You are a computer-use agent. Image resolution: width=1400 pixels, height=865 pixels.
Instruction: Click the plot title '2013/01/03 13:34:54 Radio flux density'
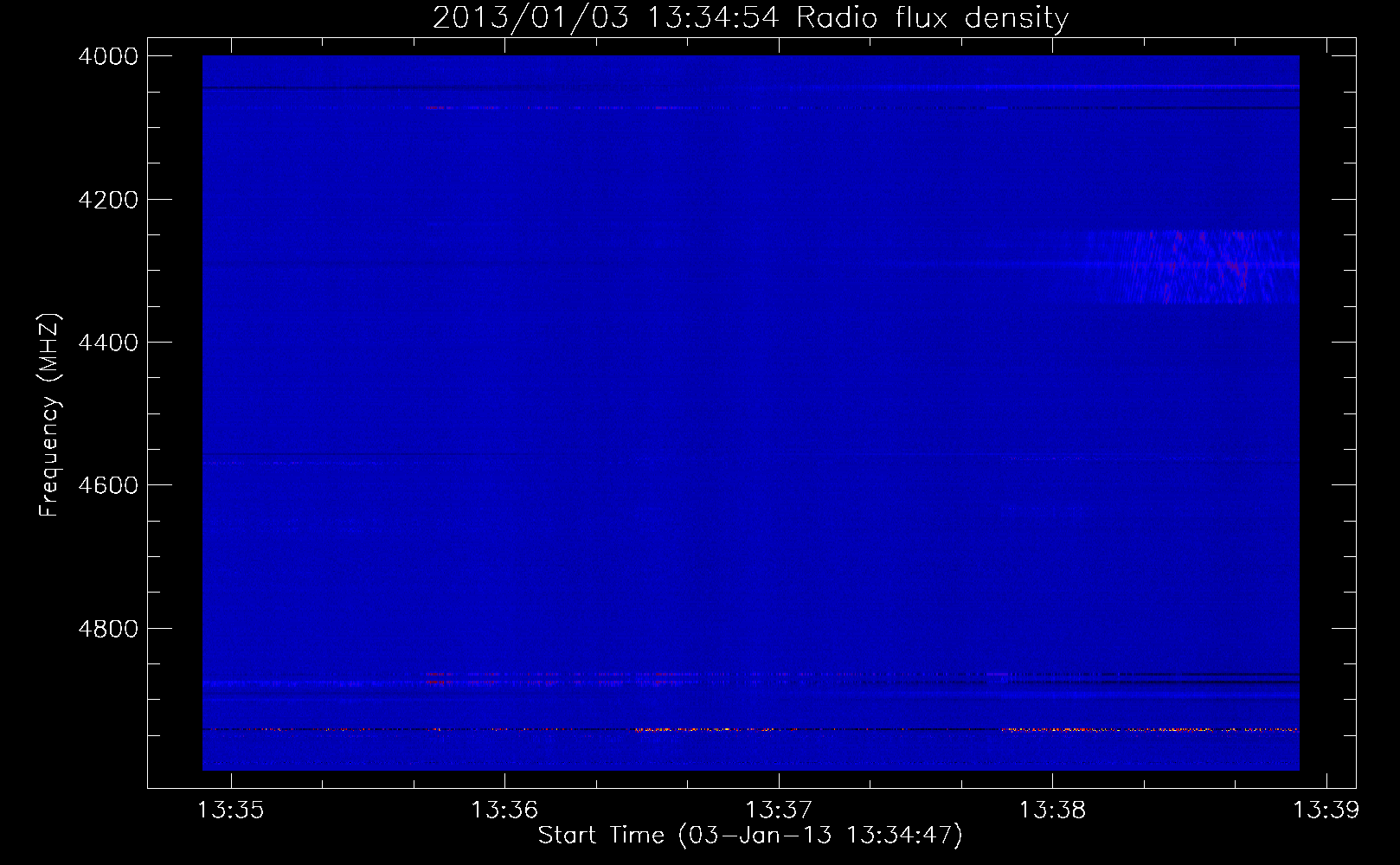(750, 18)
